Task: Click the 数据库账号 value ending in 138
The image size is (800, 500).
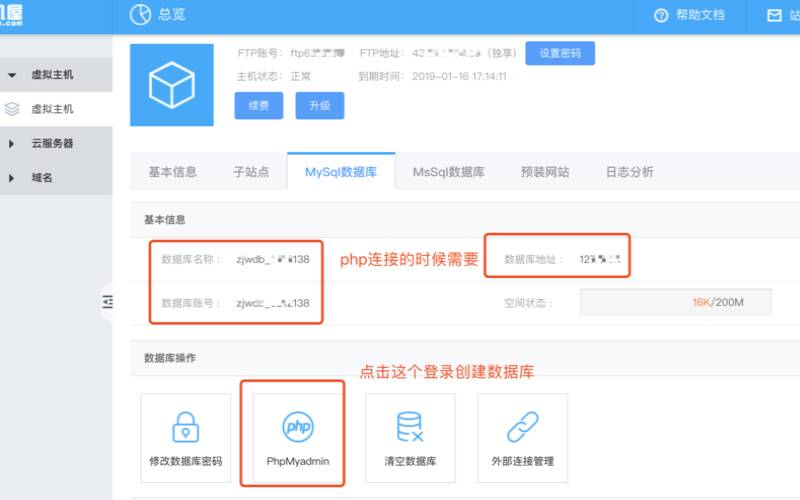Action: coord(273,303)
